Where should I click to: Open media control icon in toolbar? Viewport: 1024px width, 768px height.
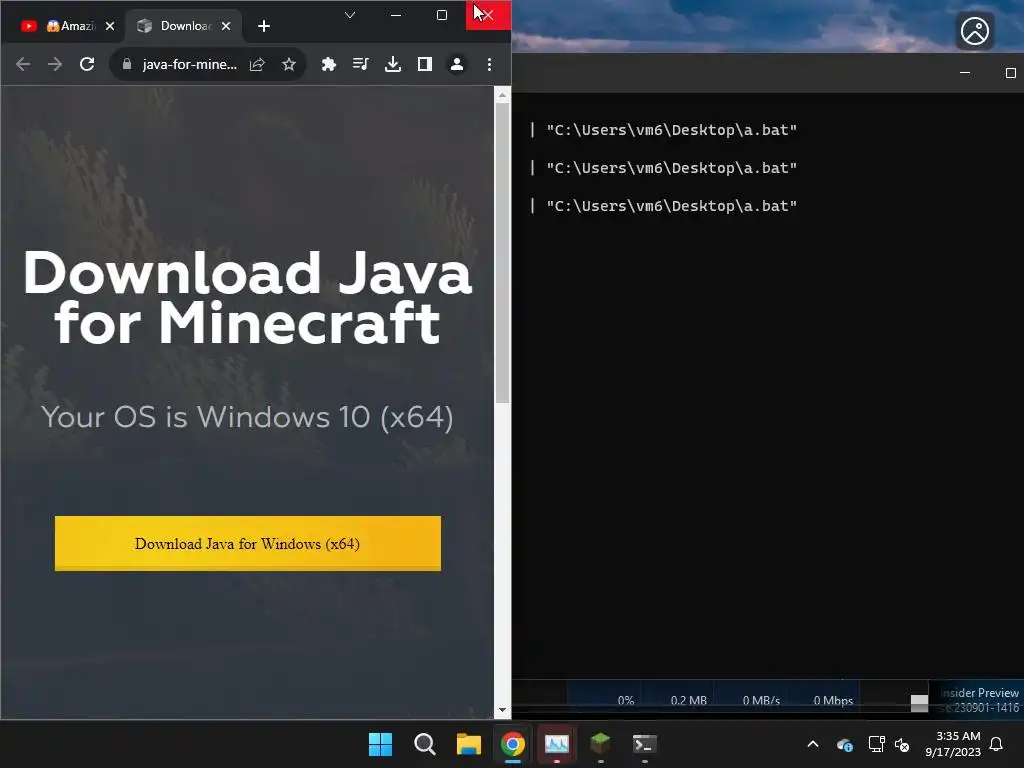click(x=360, y=64)
